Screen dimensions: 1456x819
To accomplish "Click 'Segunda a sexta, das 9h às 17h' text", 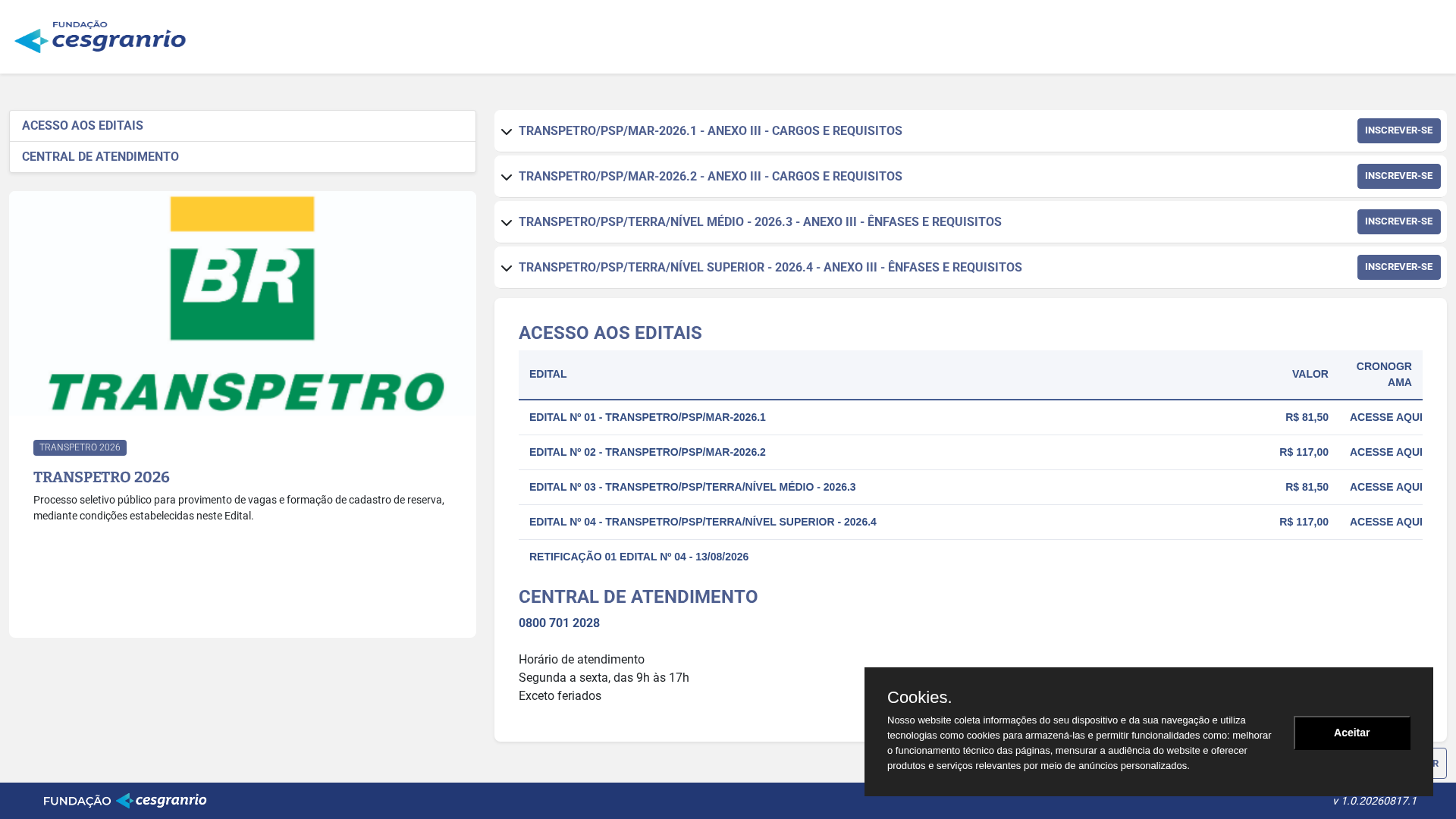I will point(604,678).
